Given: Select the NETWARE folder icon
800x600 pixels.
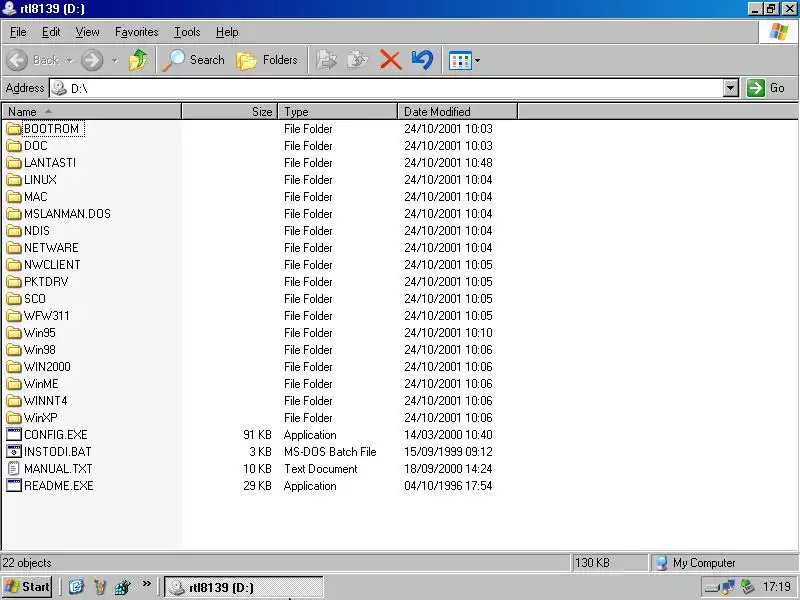Looking at the screenshot, I should coord(14,248).
